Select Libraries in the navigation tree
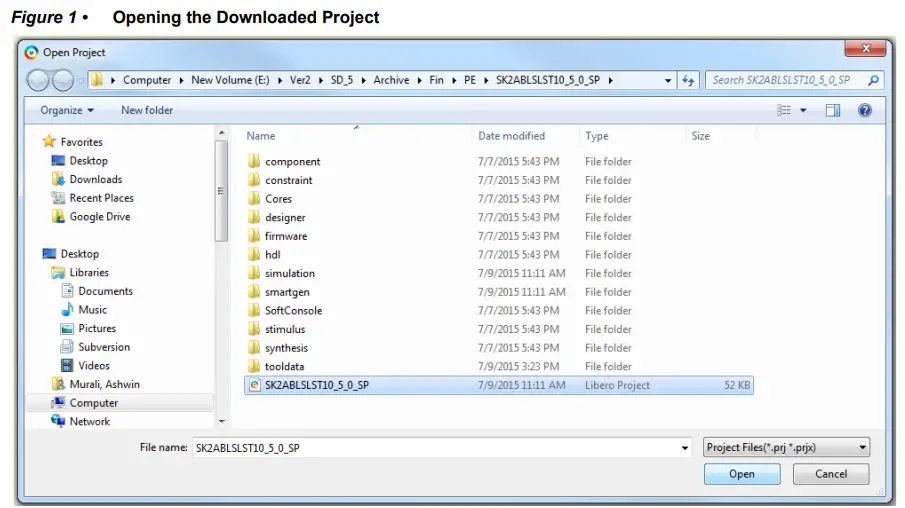Screen dimensions: 905x508 click(89, 272)
